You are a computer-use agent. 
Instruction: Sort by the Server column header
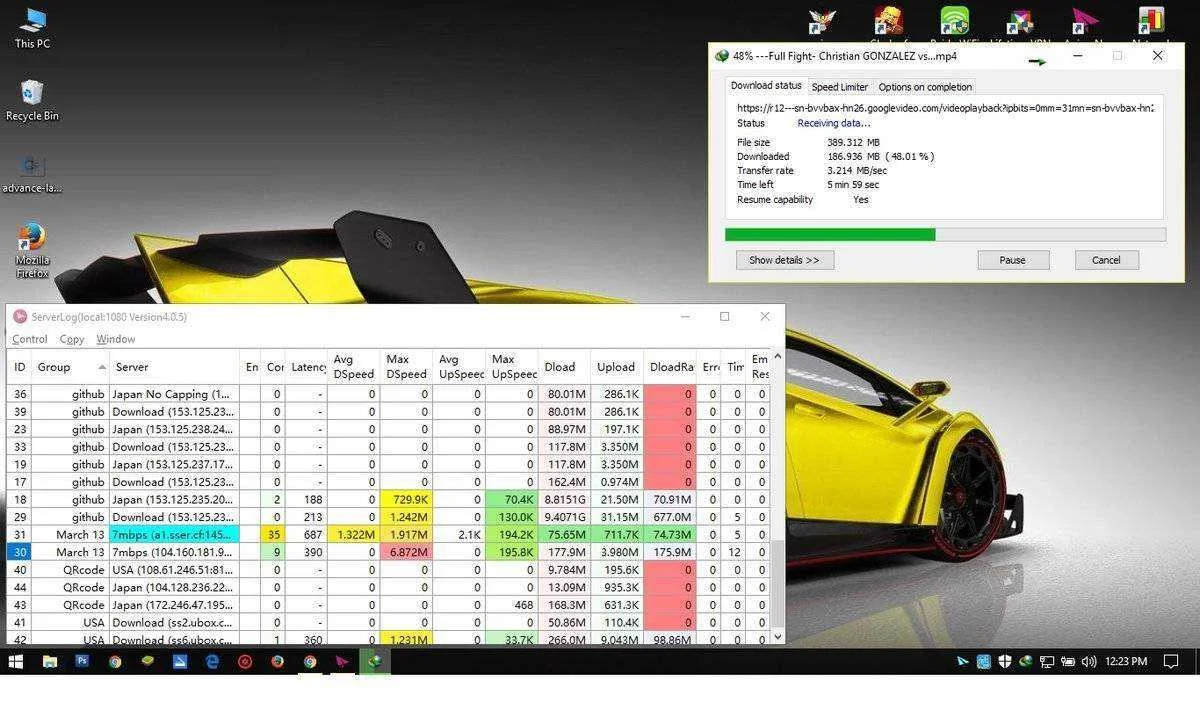(174, 367)
